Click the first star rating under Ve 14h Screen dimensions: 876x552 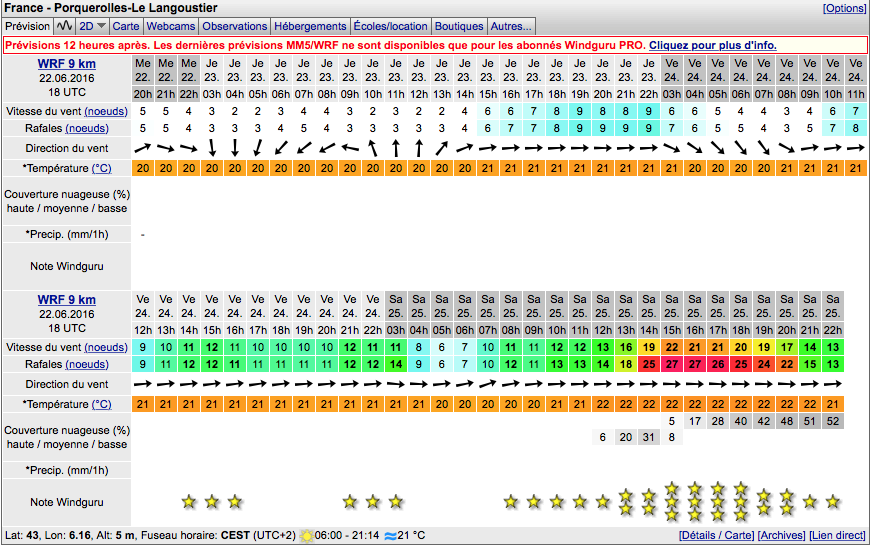(x=189, y=501)
